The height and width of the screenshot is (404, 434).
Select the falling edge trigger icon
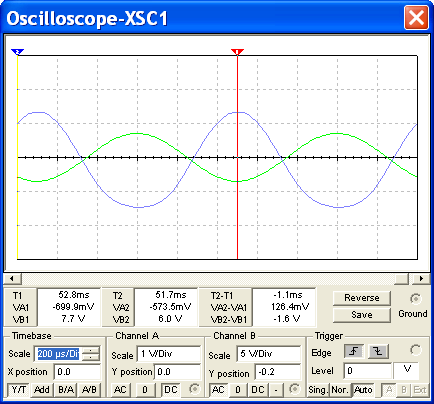pyautogui.click(x=378, y=351)
